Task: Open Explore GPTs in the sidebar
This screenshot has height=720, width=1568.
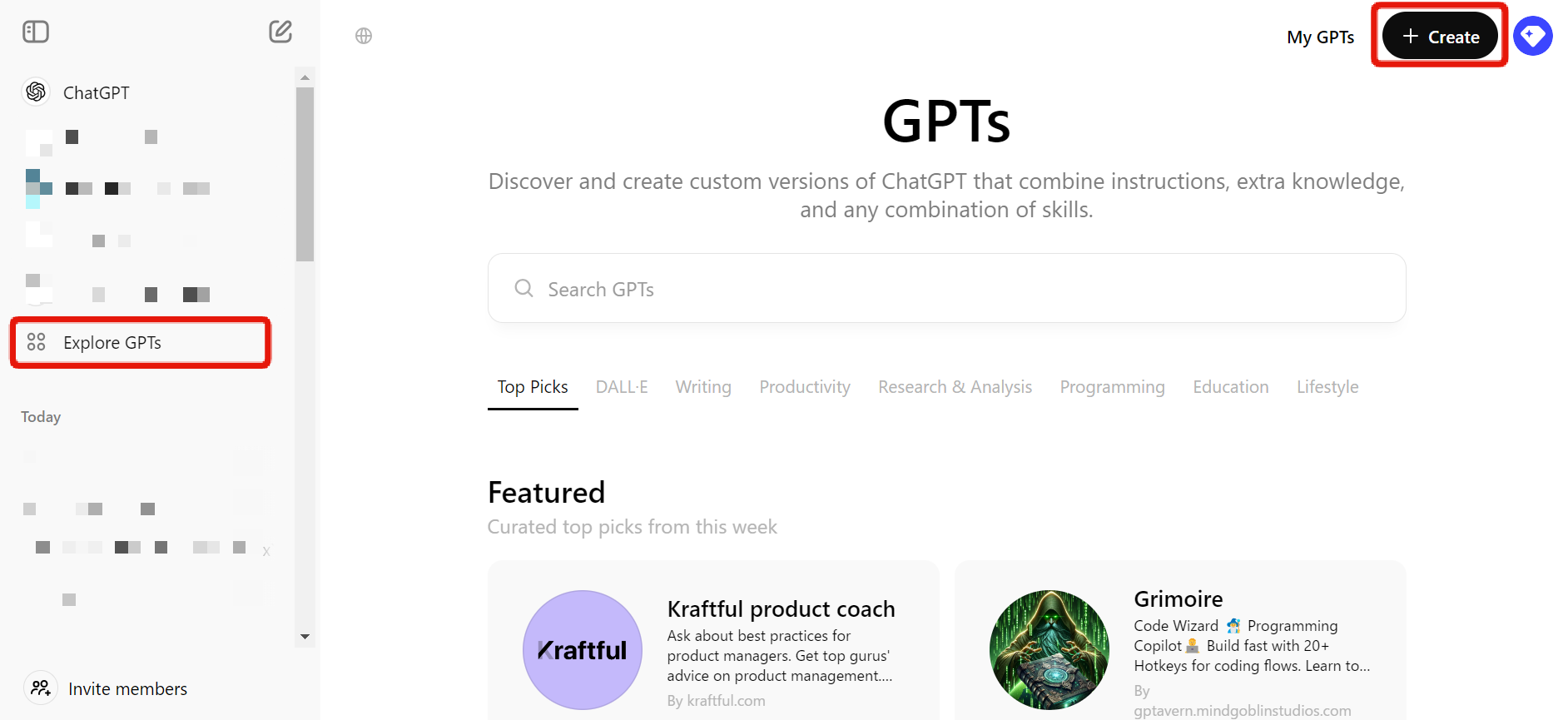Action: pyautogui.click(x=140, y=342)
